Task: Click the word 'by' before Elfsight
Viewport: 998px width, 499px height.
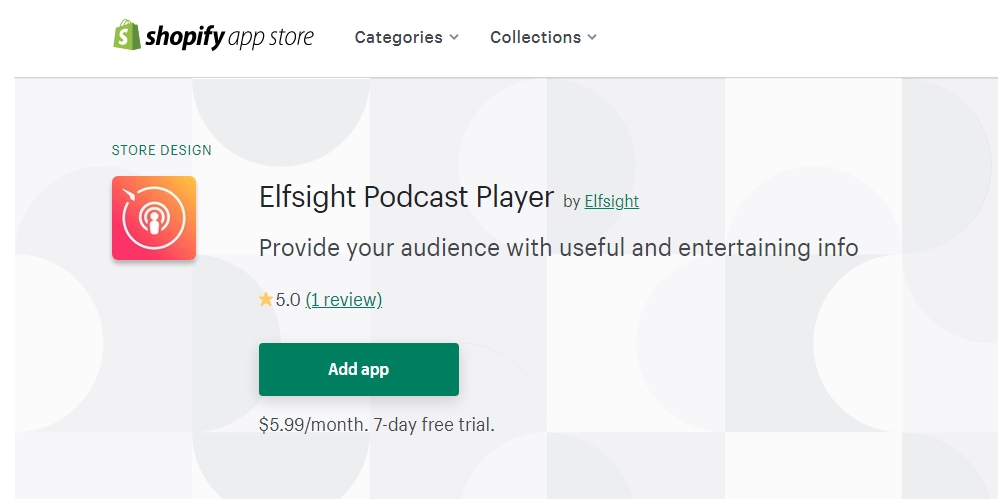Action: pos(572,202)
